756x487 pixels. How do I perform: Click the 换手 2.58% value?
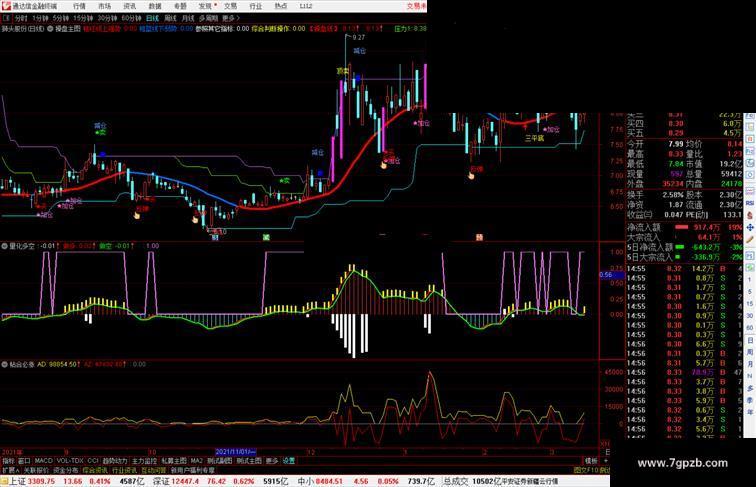tap(673, 195)
